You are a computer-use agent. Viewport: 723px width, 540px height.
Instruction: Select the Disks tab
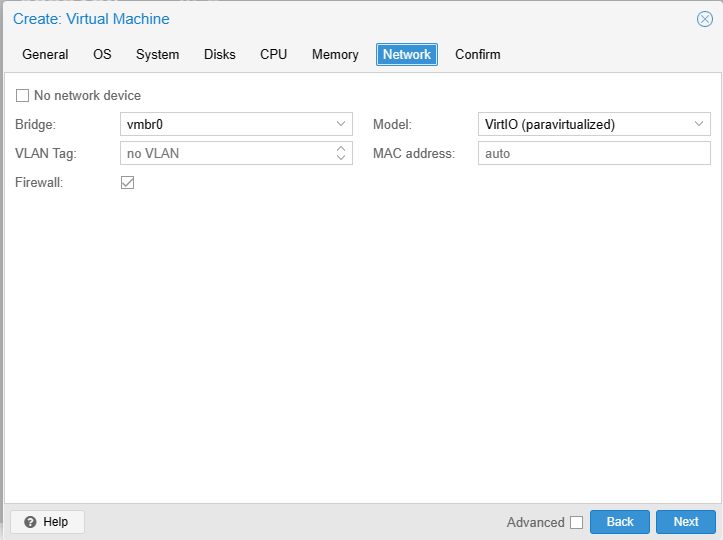[x=219, y=54]
